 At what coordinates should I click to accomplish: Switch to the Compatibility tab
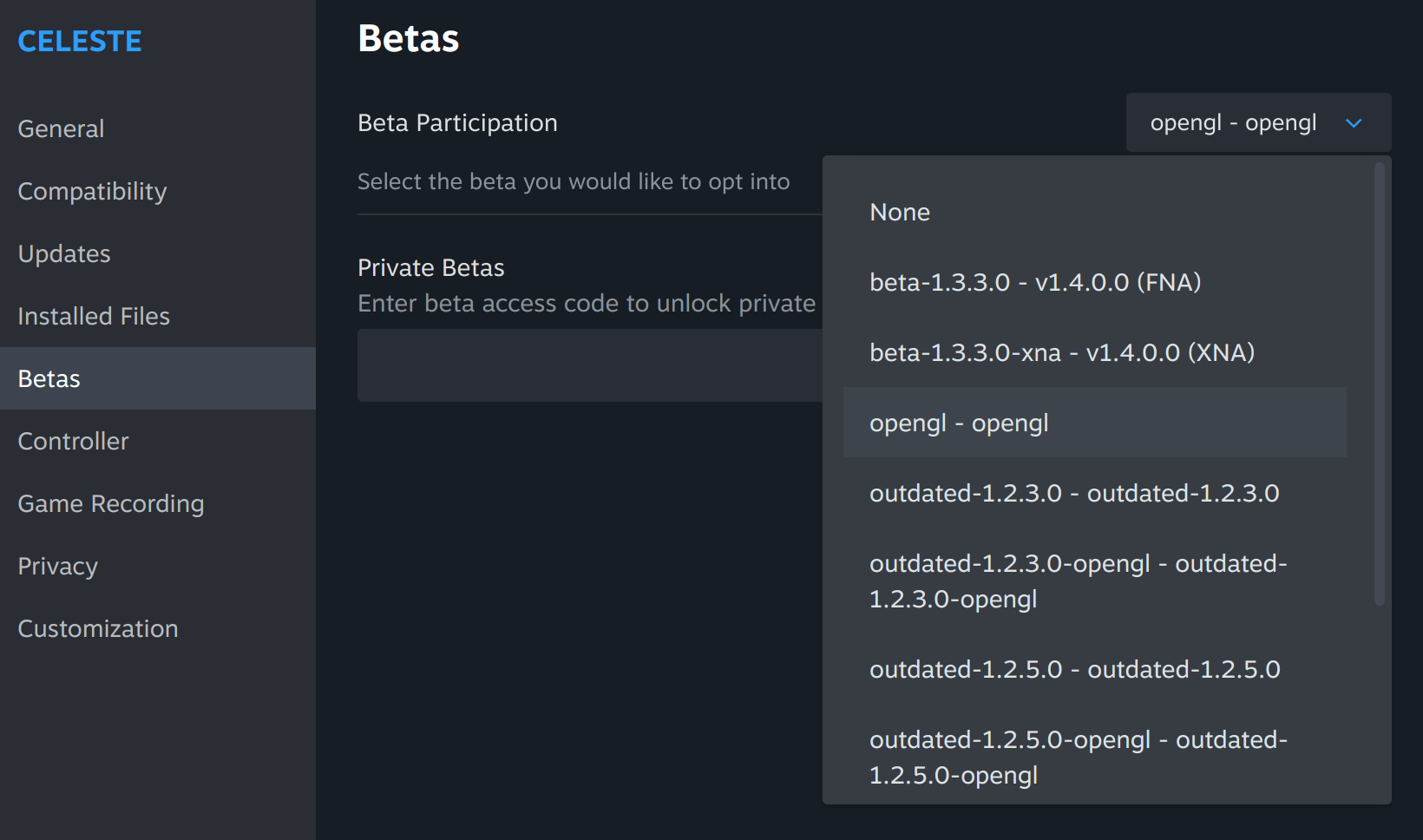[92, 192]
